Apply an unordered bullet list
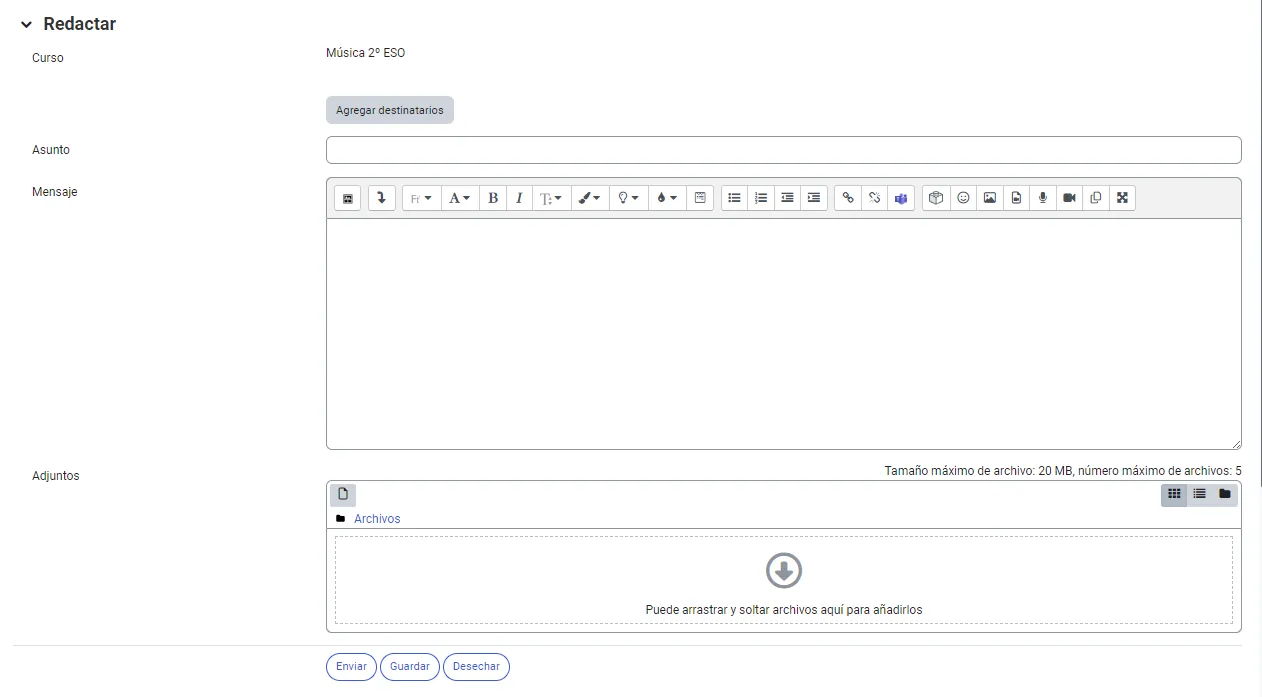Viewport: 1262px width, 697px height. click(x=734, y=197)
